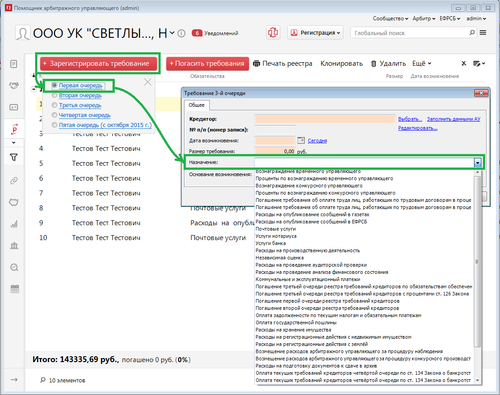Select the Четвертая очередь radio button
The height and width of the screenshot is (395, 500).
(x=54, y=115)
